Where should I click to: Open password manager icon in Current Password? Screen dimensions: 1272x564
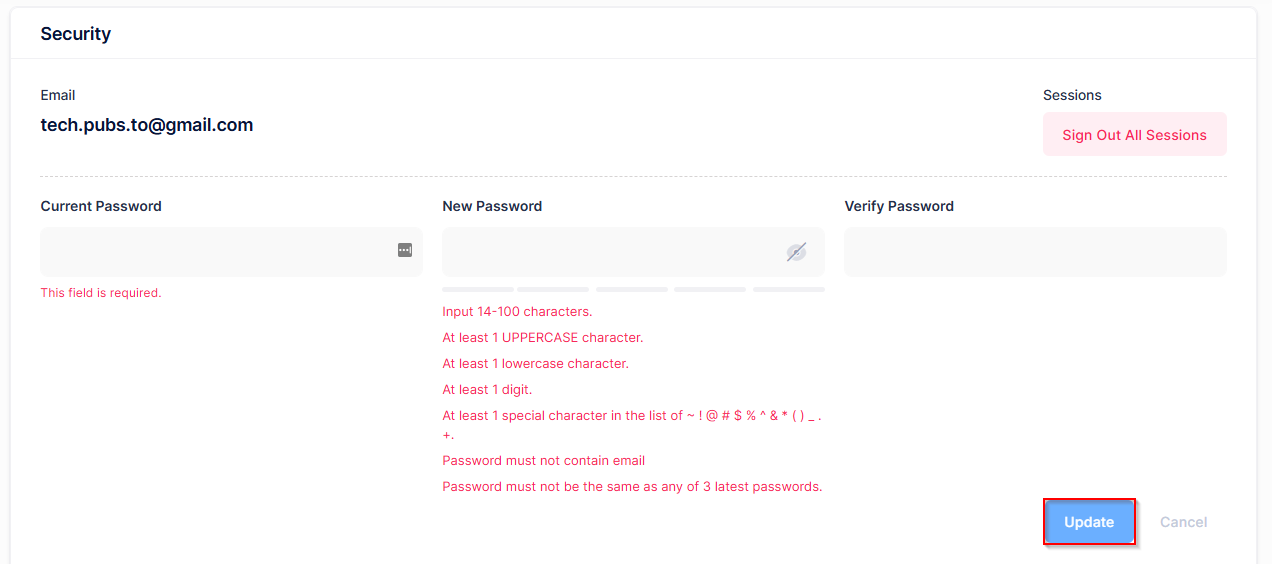pos(405,250)
